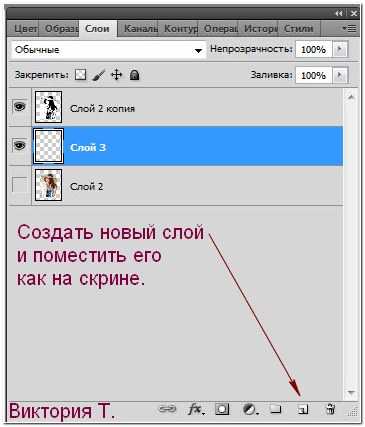Lock transparent pixels icon

pos(80,75)
